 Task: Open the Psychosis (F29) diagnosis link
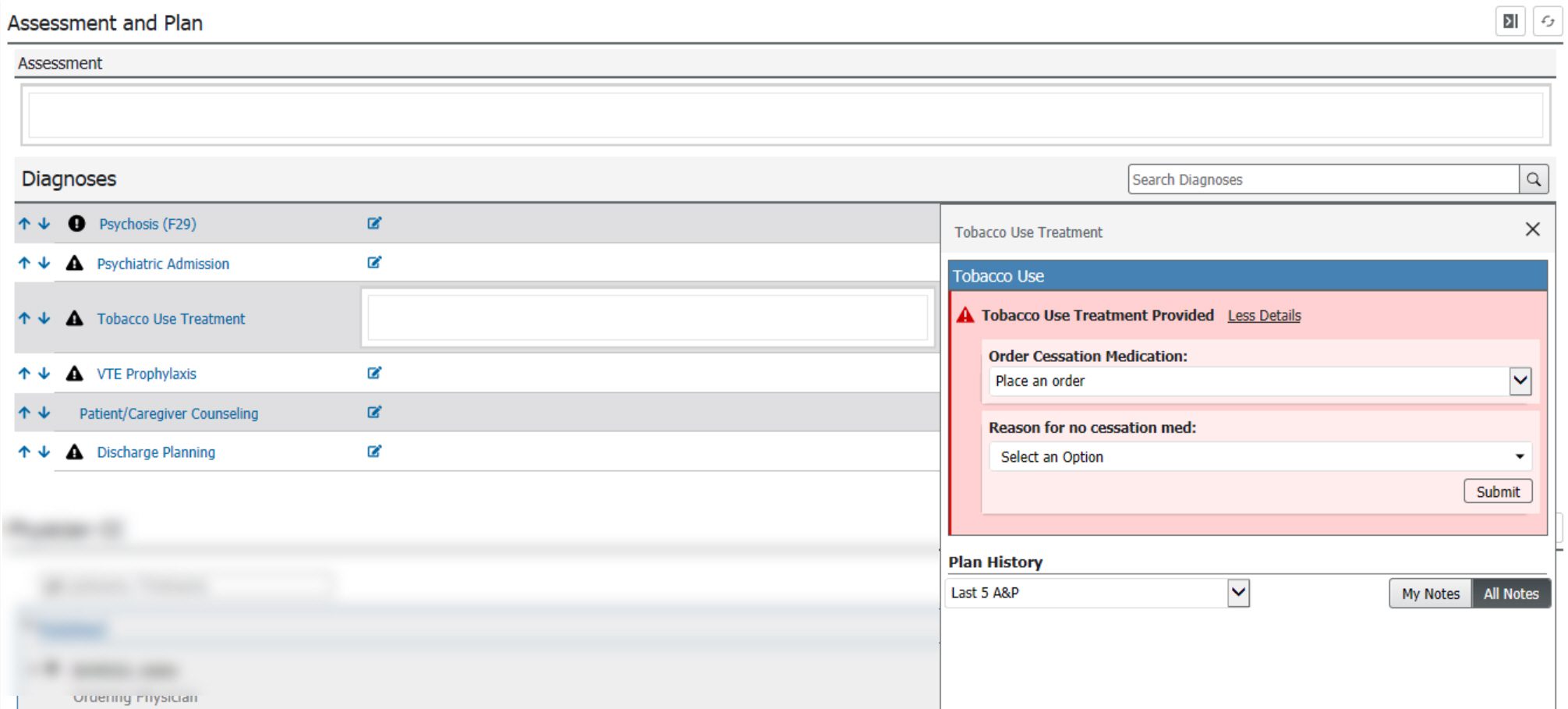pyautogui.click(x=147, y=224)
